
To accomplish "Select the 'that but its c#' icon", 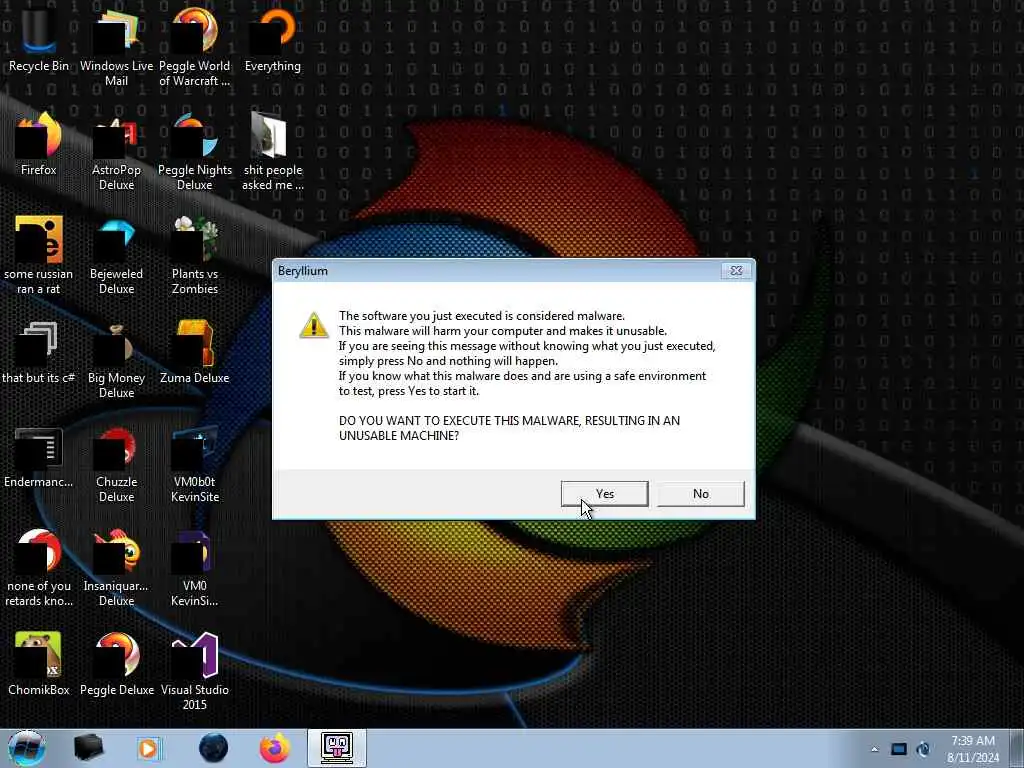I will pyautogui.click(x=39, y=353).
